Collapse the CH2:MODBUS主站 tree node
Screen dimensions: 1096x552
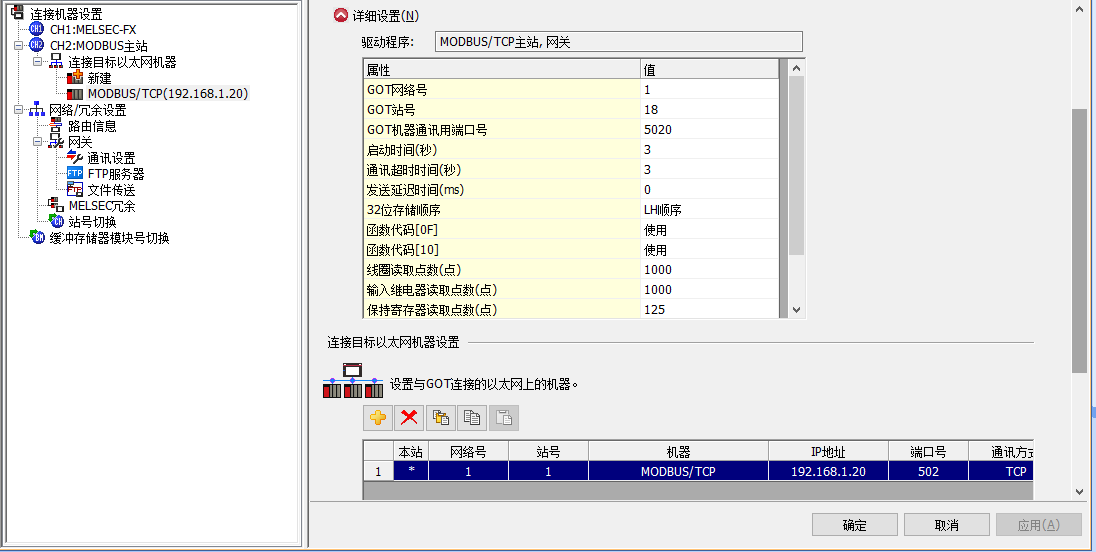[20, 46]
